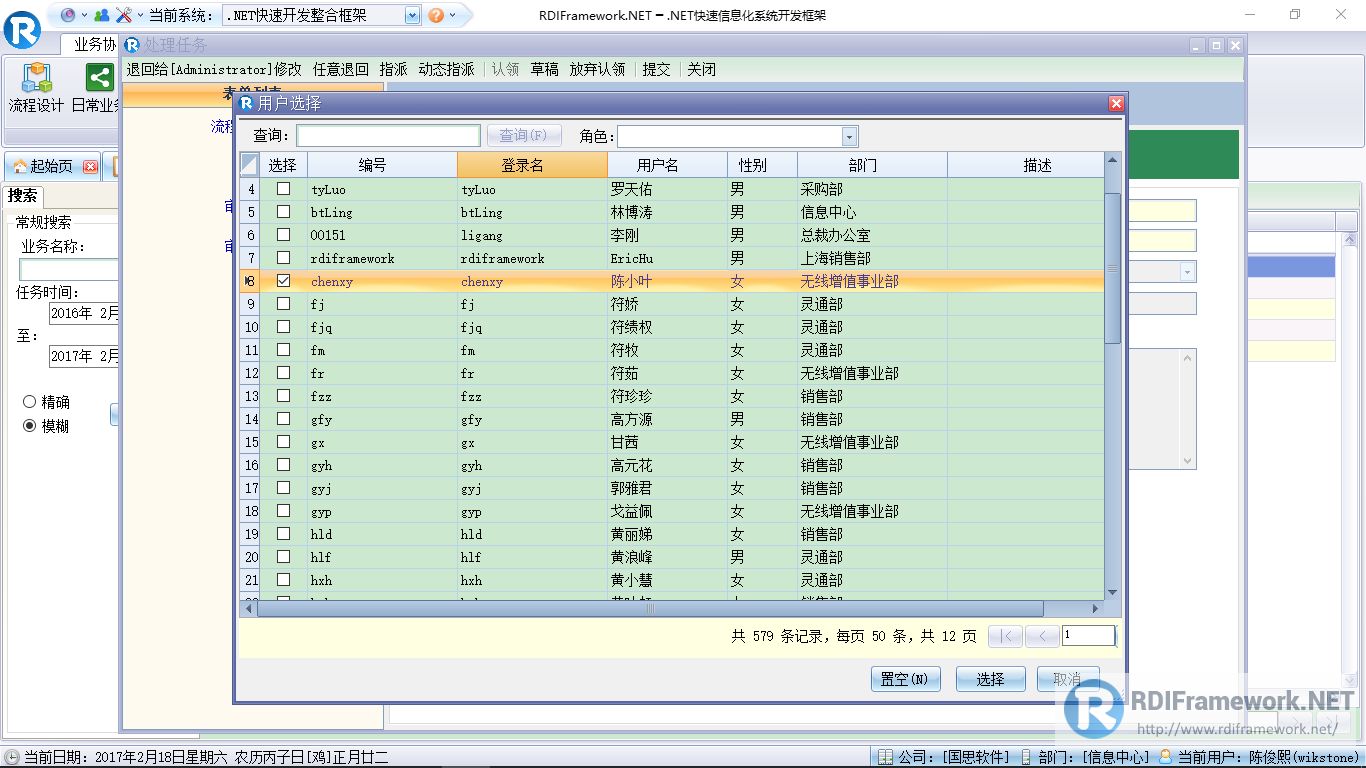Click the R icon on the 用户选择 dialog title
This screenshot has height=768, width=1366.
247,103
